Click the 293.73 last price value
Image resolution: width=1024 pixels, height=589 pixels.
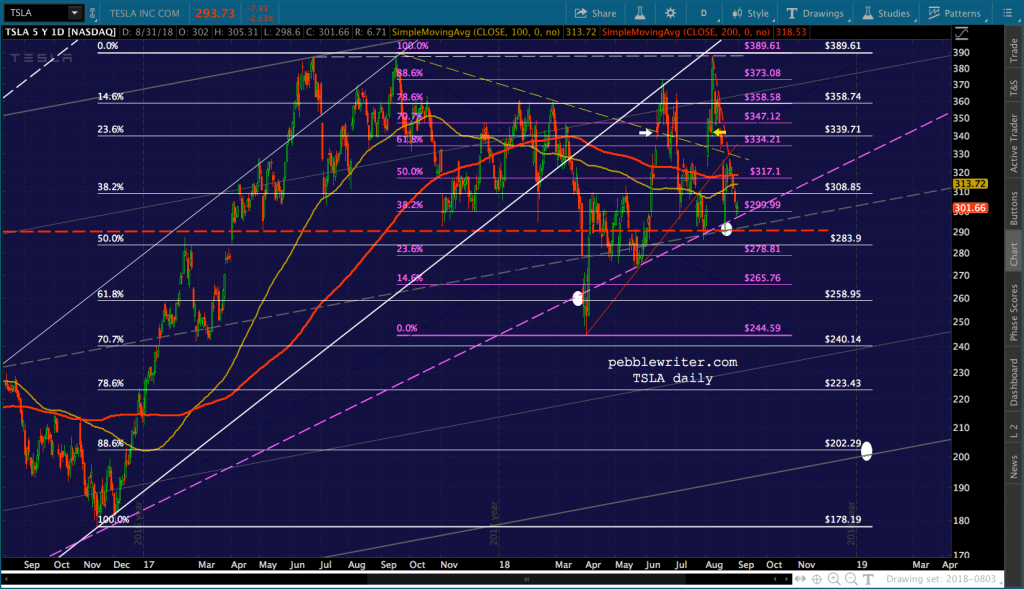[215, 13]
